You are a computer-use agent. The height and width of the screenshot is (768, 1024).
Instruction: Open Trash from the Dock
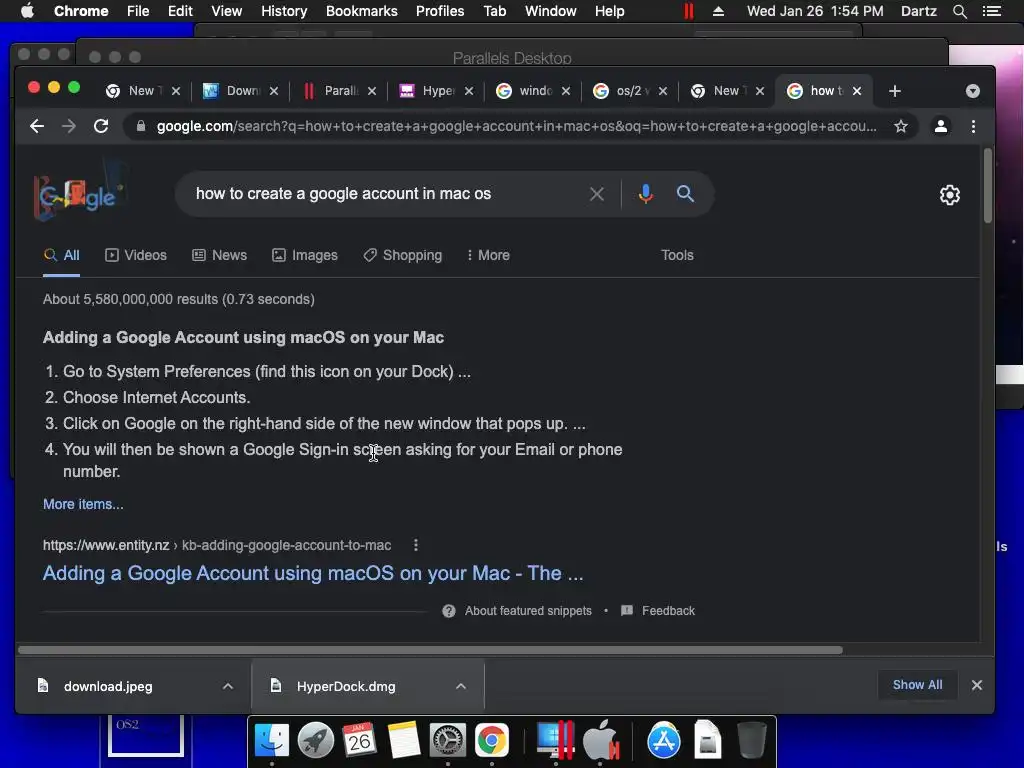click(x=752, y=741)
